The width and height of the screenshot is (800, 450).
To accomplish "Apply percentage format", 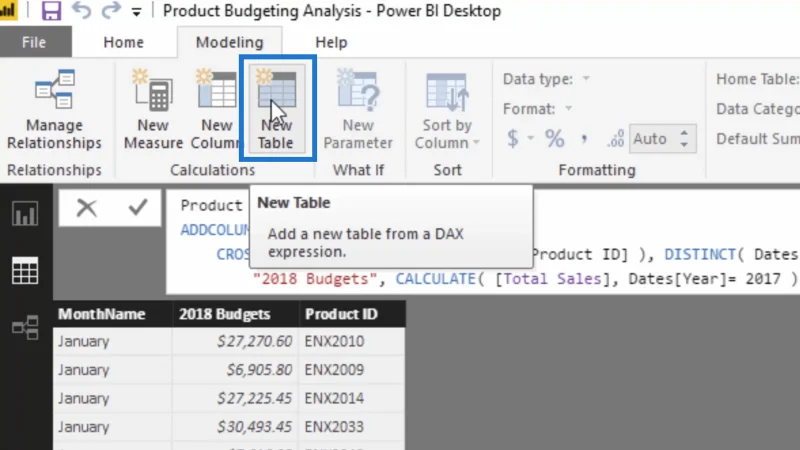I will [555, 138].
